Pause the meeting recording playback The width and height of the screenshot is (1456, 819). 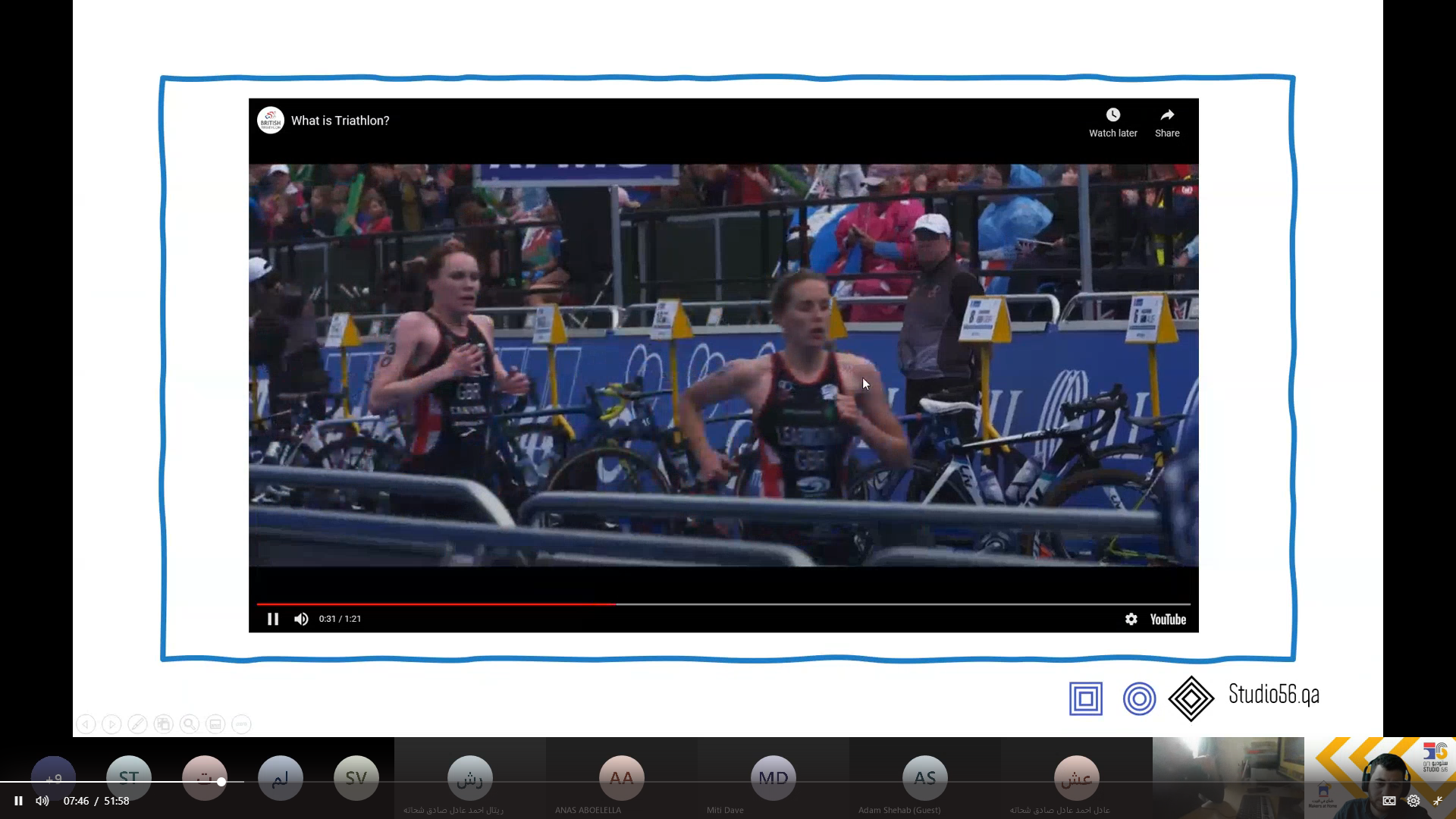click(x=18, y=801)
